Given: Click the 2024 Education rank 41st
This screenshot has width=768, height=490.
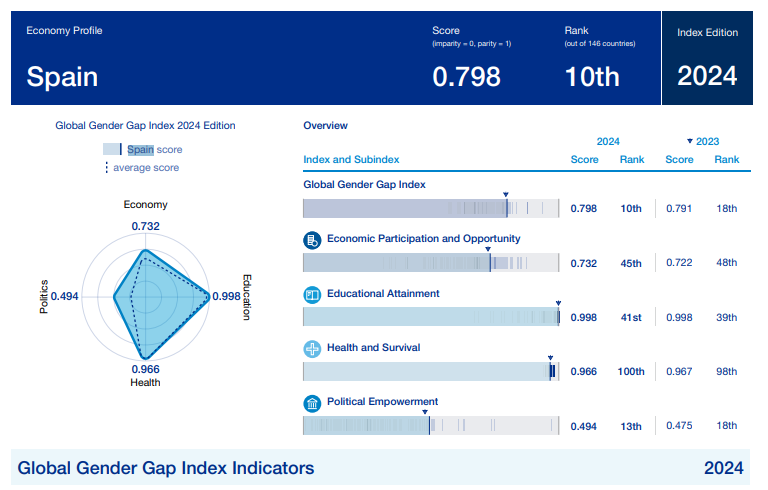Looking at the screenshot, I should coord(631,318).
